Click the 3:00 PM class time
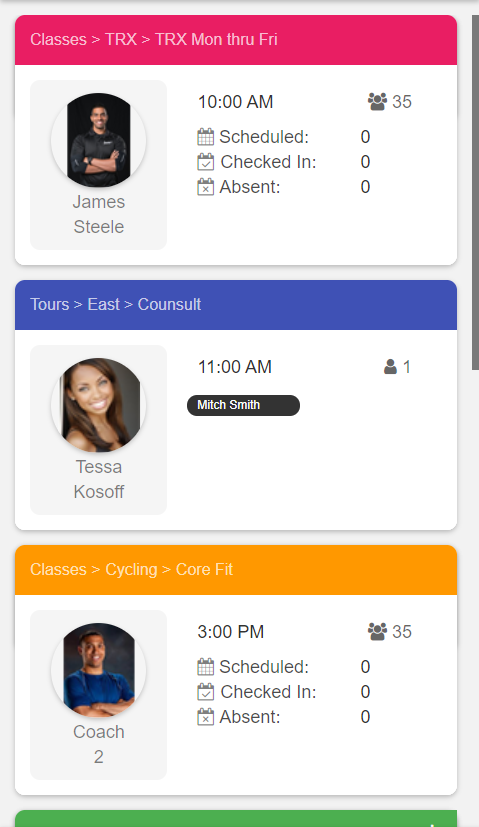The image size is (479, 827). tap(231, 632)
